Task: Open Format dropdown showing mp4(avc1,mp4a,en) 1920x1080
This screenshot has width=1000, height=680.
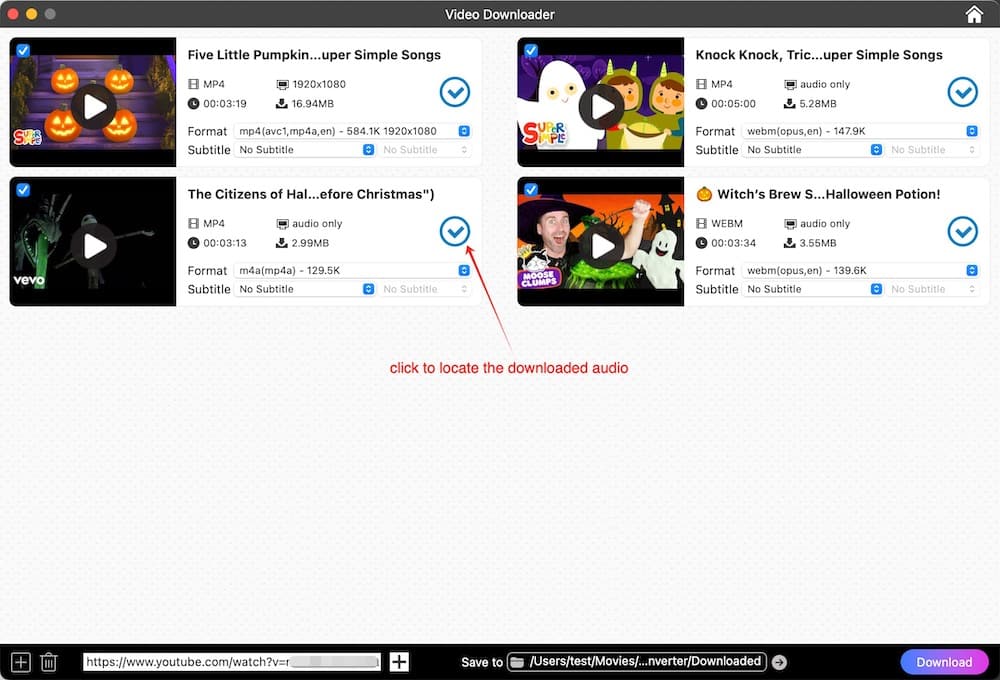Action: click(353, 131)
